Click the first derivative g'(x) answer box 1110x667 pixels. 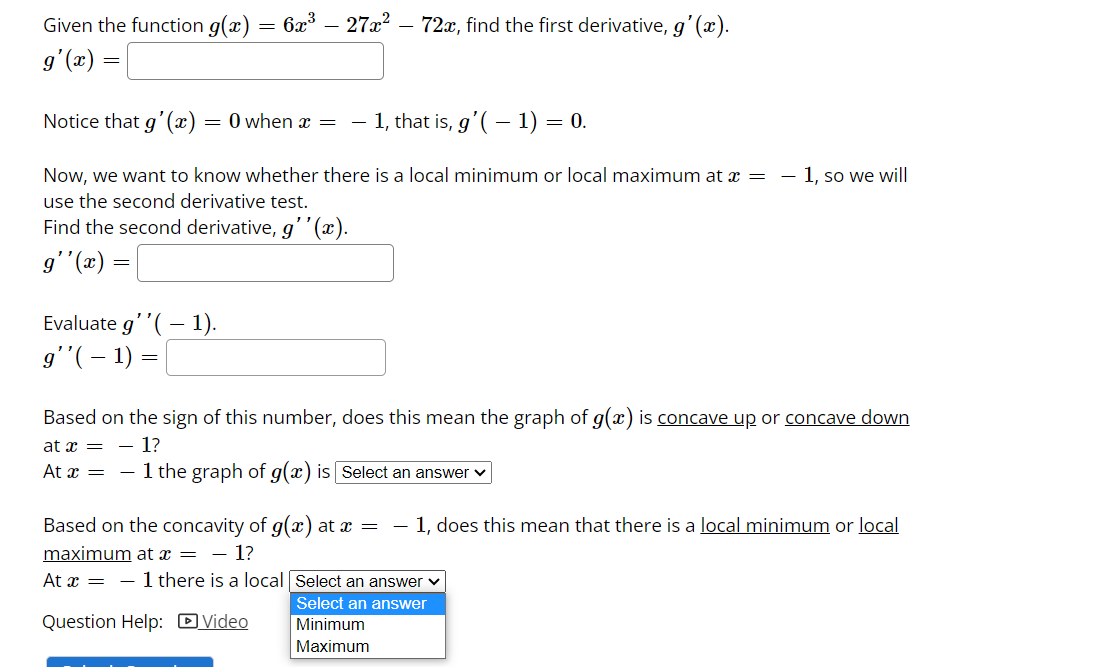[254, 60]
